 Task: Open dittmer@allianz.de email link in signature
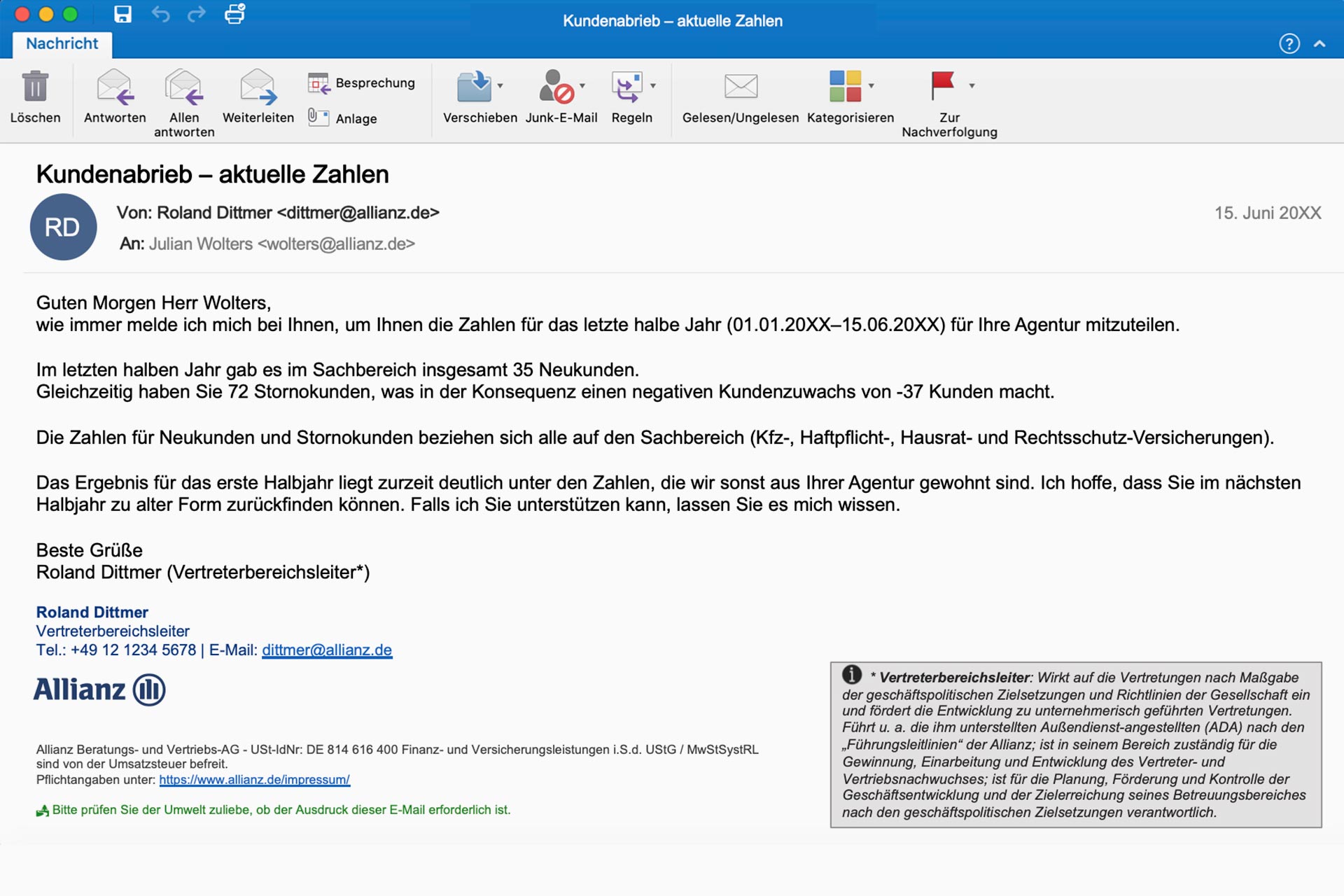coord(327,650)
